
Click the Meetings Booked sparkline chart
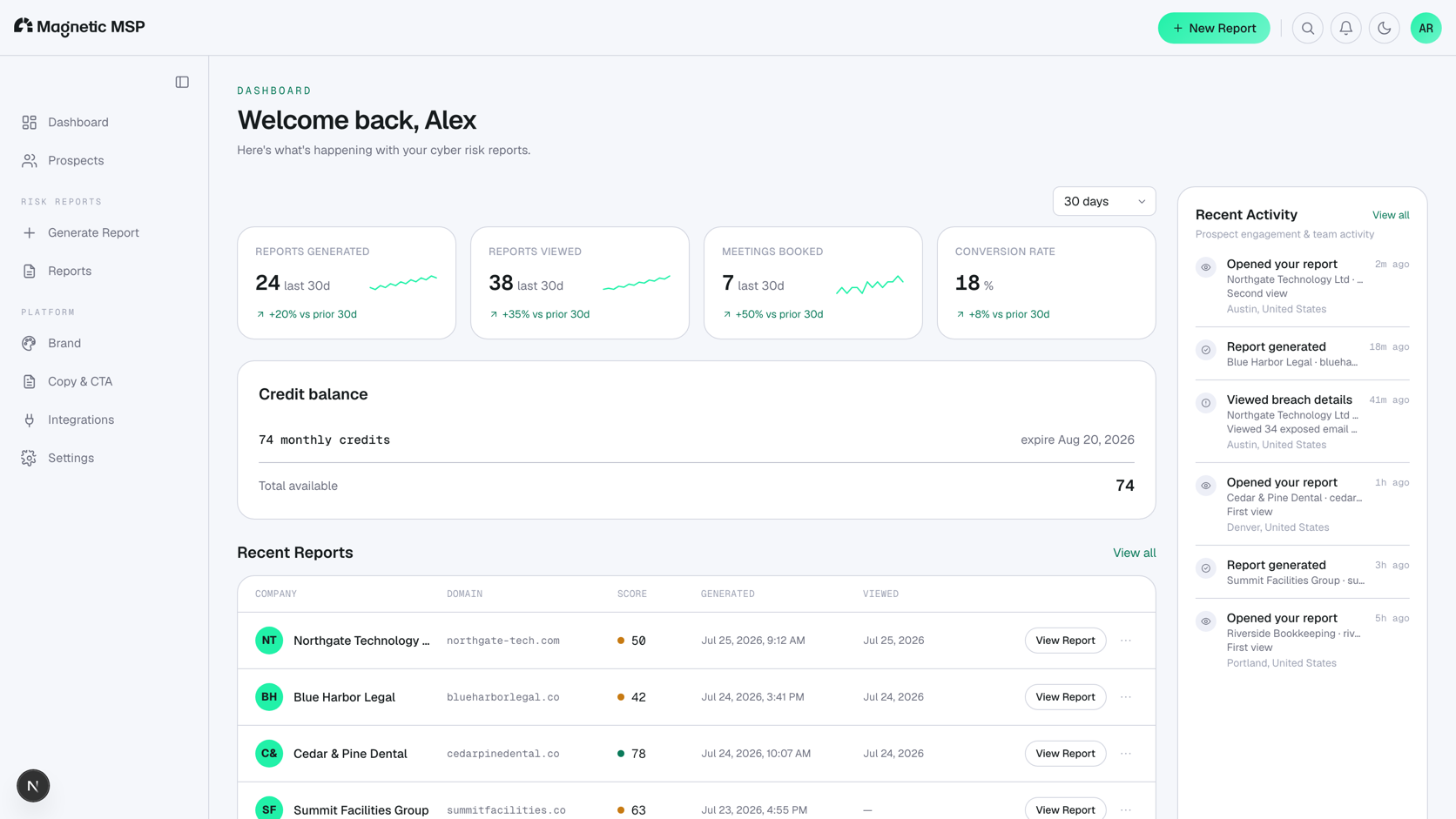[x=870, y=284]
